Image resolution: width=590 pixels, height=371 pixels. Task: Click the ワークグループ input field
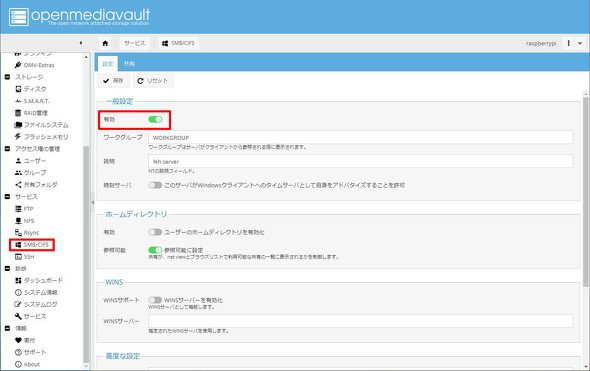point(361,137)
